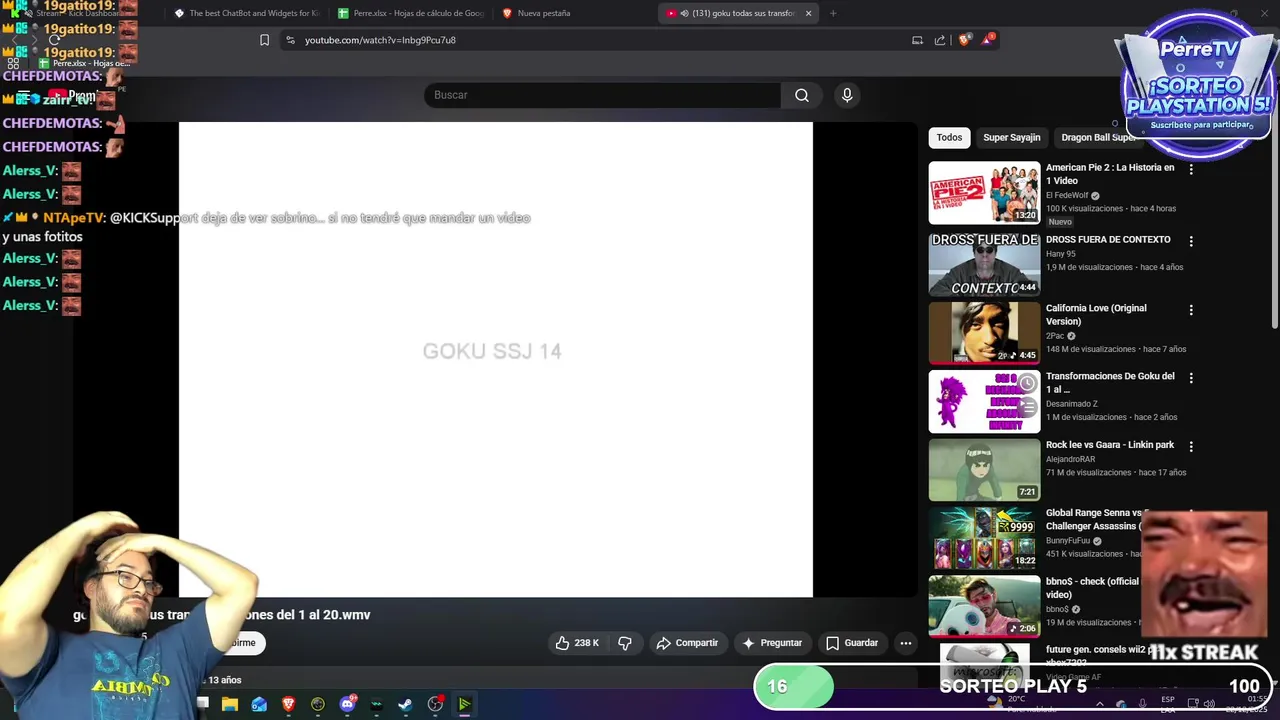1280x720 pixels.
Task: Open File Explorer from the taskbar
Action: coord(230,704)
